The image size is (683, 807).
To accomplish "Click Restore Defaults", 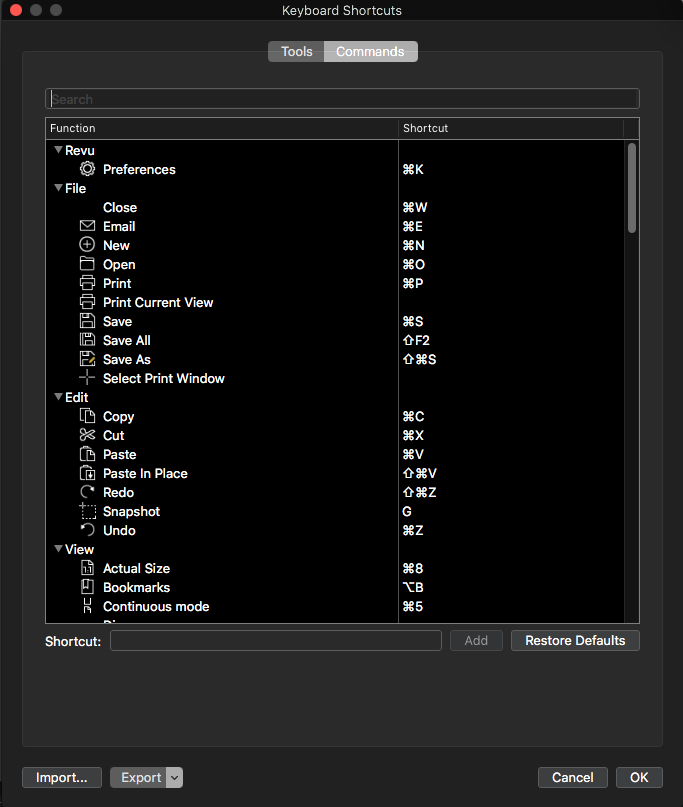I will pos(575,640).
